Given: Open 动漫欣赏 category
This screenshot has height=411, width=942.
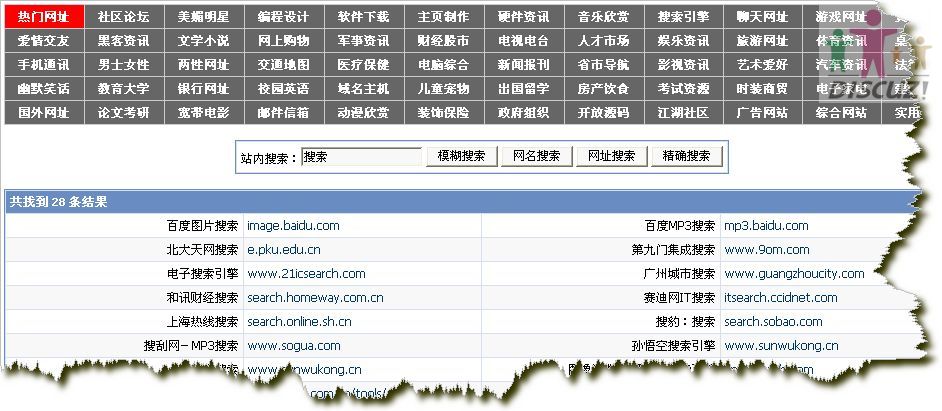Looking at the screenshot, I should [x=364, y=112].
